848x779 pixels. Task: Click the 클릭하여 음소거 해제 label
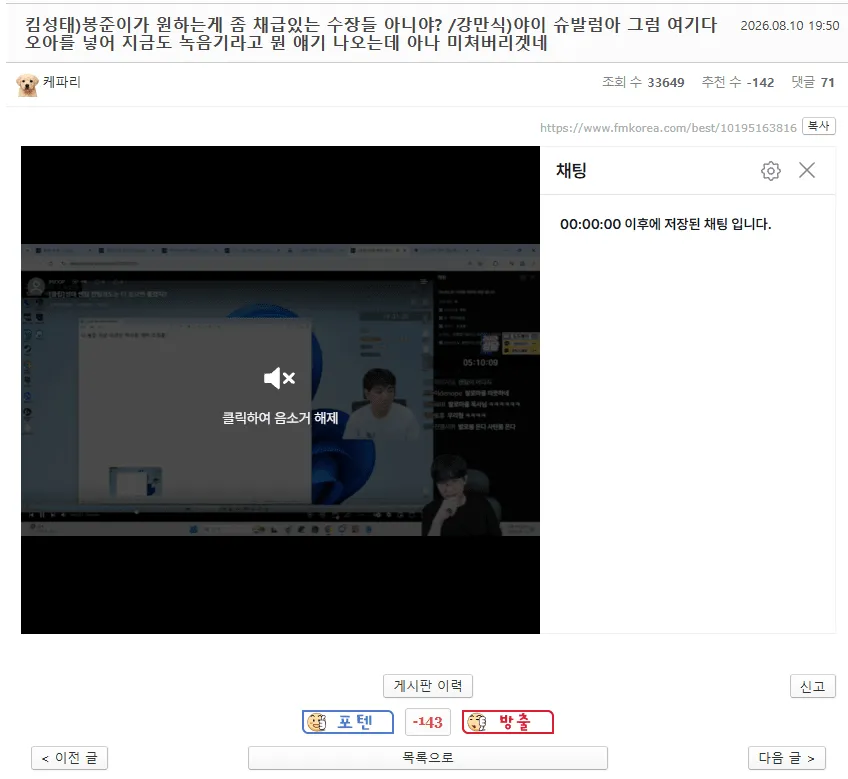click(280, 418)
